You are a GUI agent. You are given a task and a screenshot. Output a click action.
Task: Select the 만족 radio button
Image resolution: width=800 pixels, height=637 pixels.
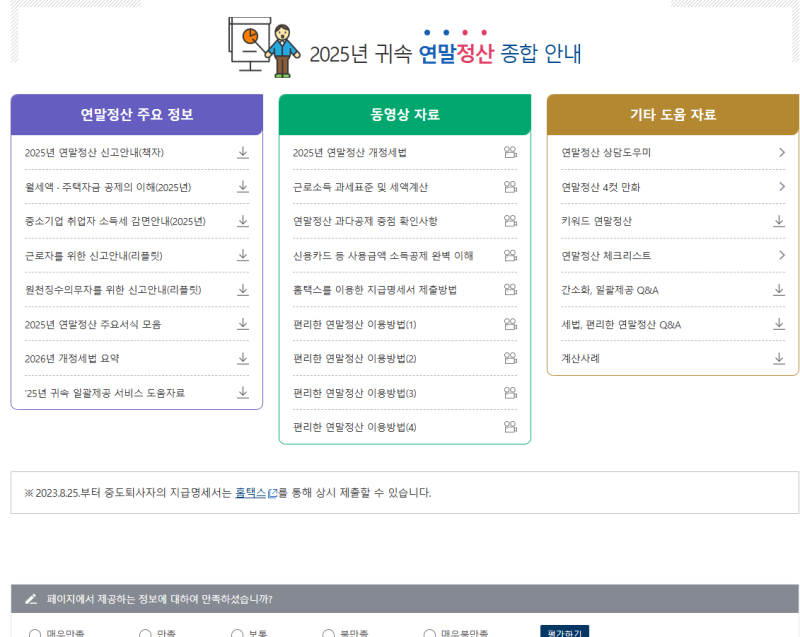(x=145, y=634)
